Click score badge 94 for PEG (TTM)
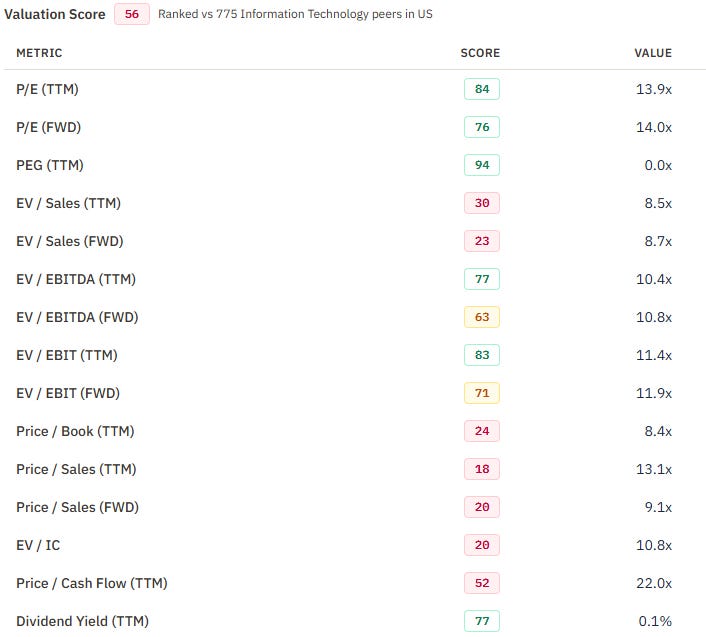 click(x=482, y=165)
